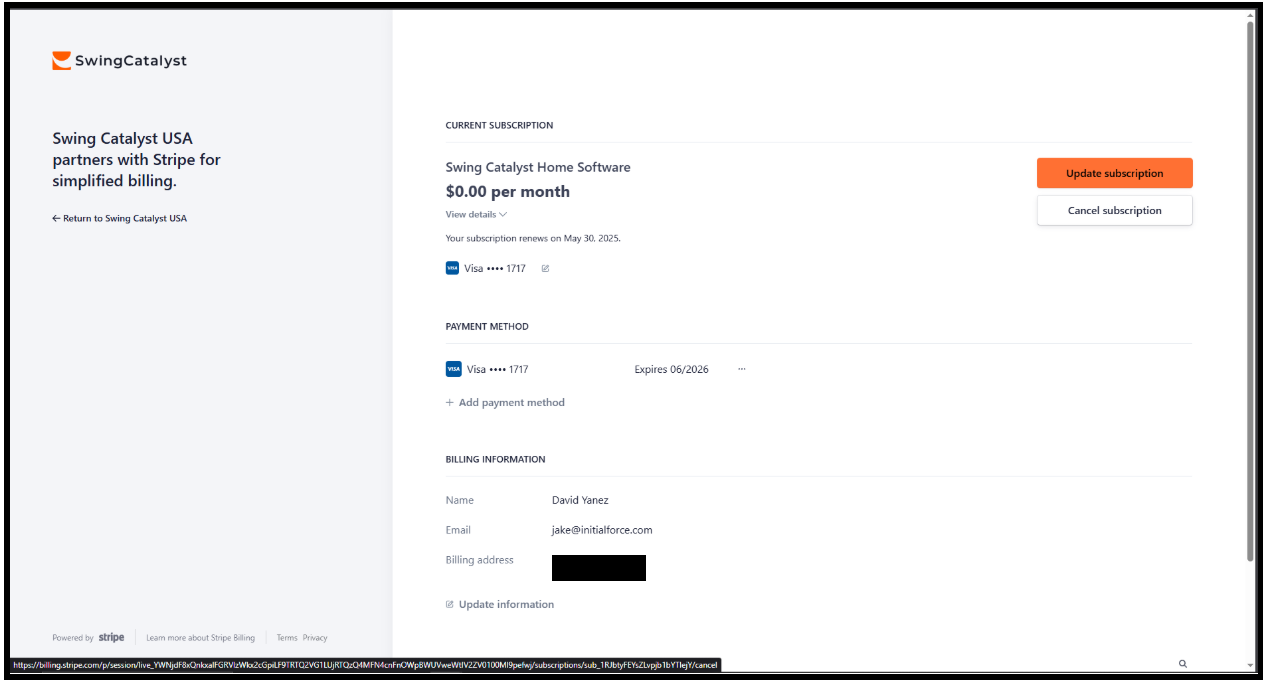The width and height of the screenshot is (1263, 682).
Task: Click the Billing address label
Action: point(480,560)
